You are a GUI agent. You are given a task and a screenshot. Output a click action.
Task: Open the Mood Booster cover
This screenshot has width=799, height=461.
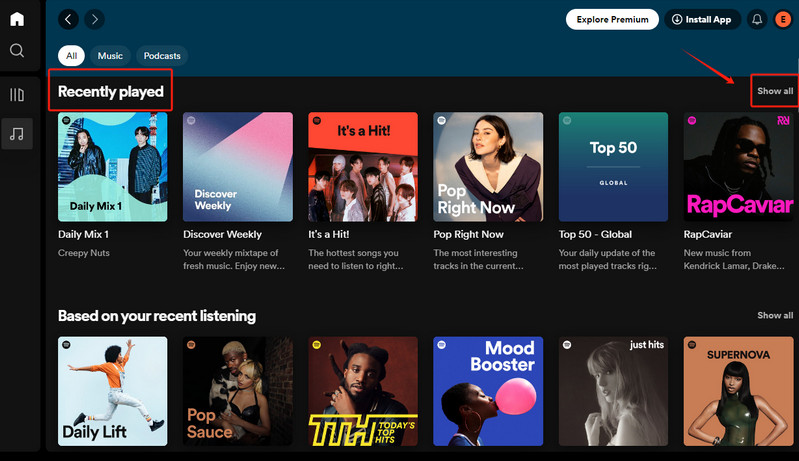(488, 391)
